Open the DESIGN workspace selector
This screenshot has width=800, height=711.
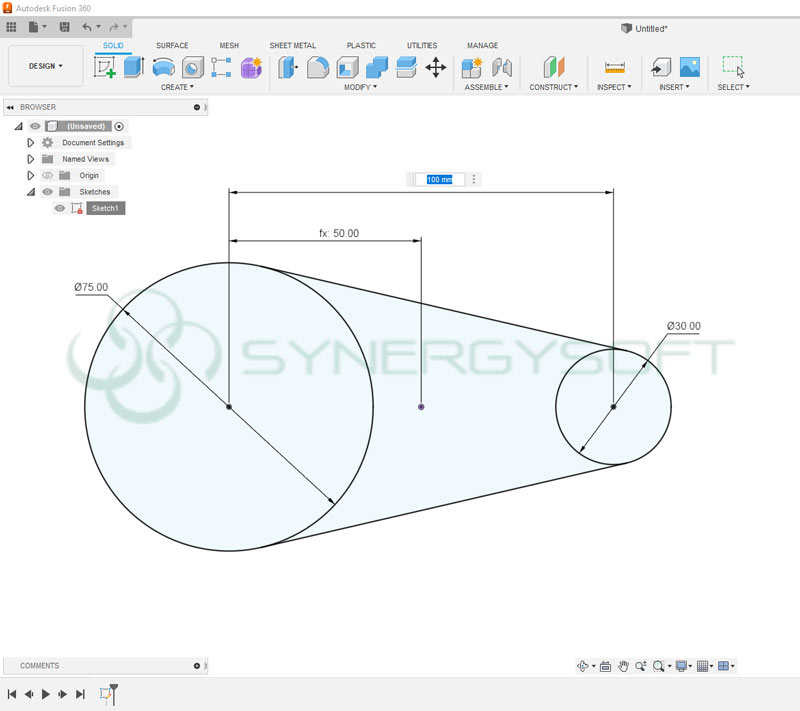tap(45, 65)
